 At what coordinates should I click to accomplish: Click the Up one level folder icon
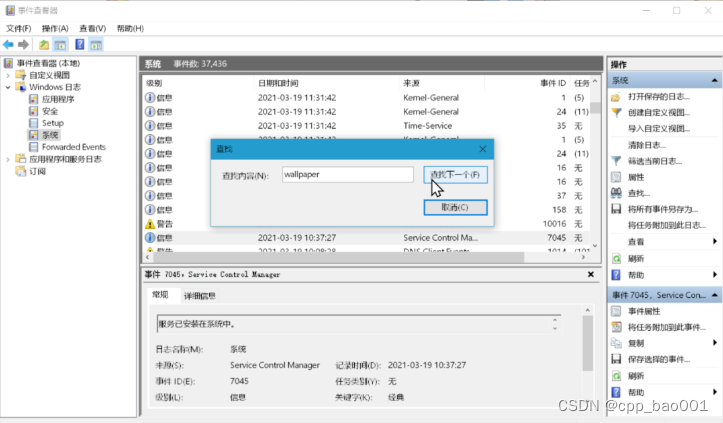coord(44,45)
